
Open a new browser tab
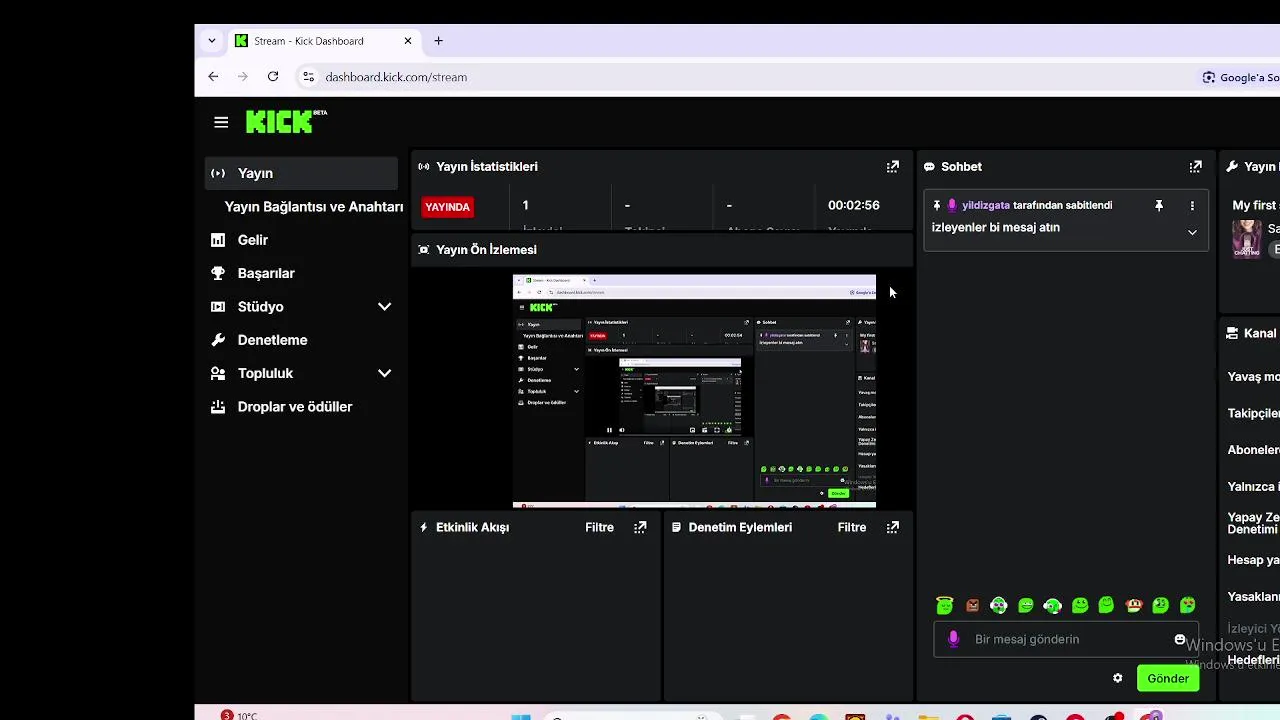[438, 41]
